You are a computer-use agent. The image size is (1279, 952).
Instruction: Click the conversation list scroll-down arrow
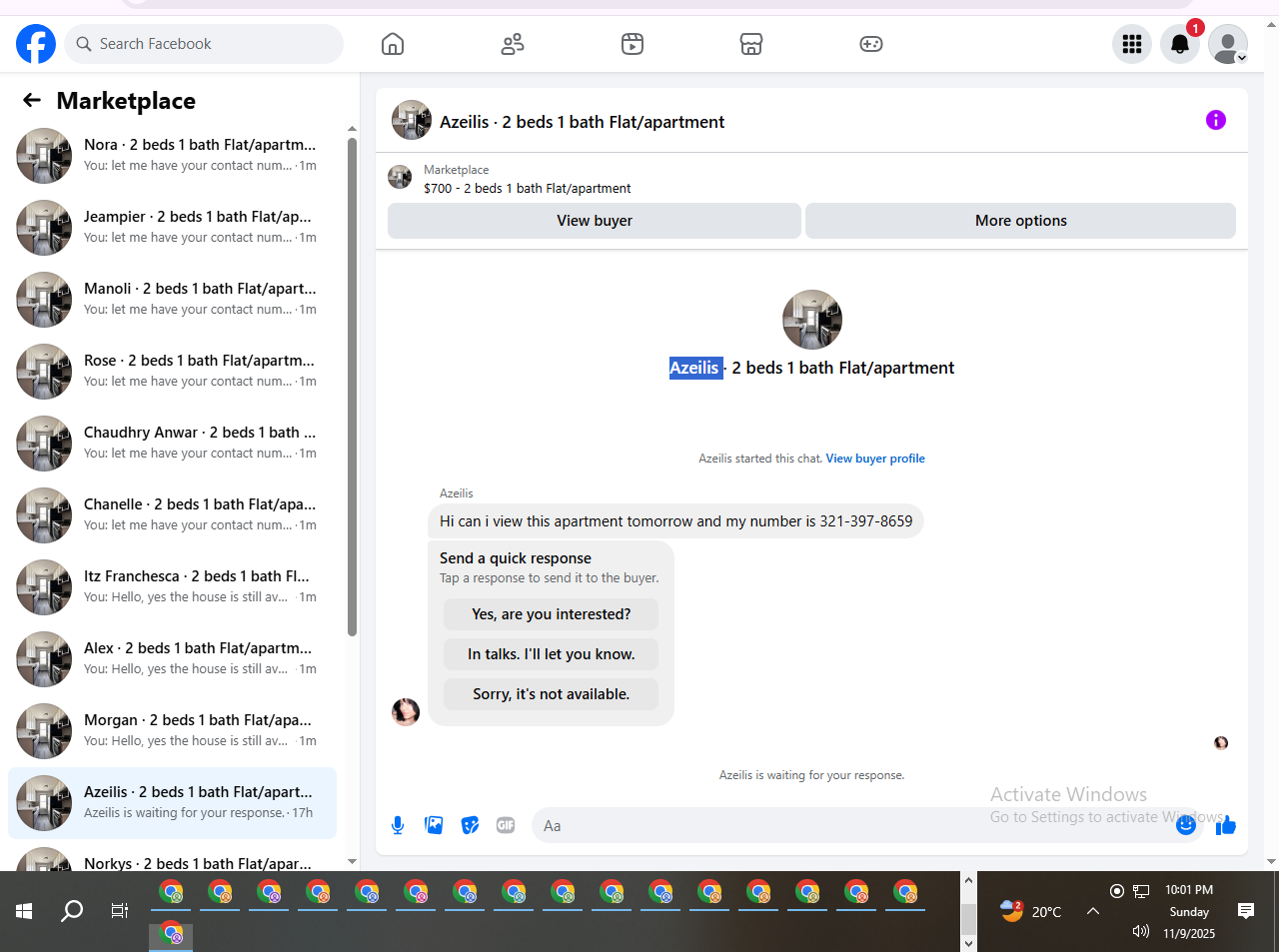click(352, 862)
